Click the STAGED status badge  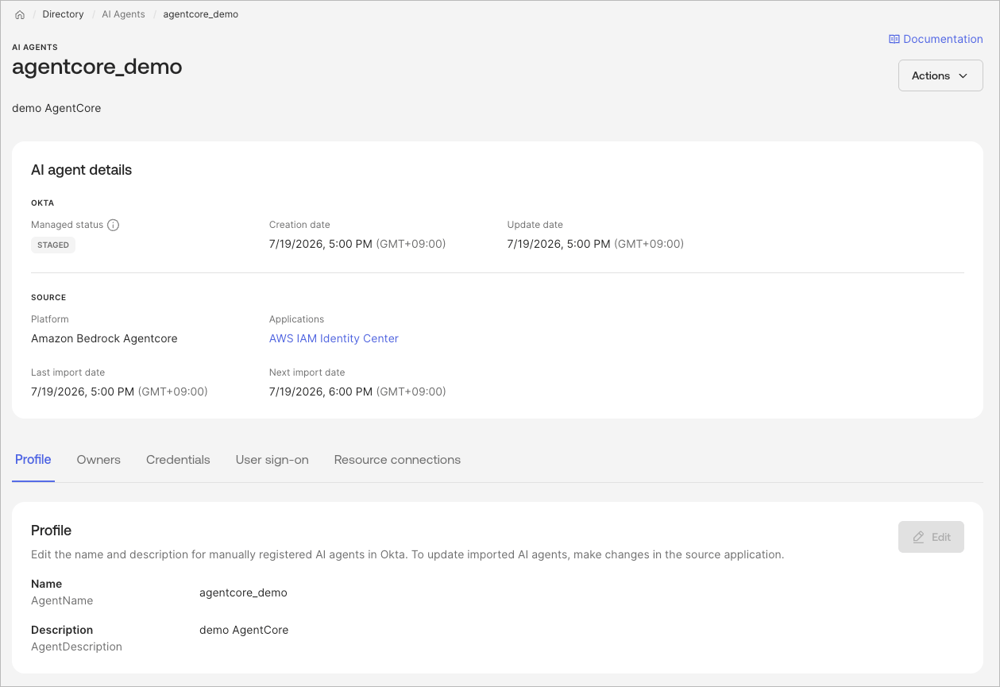tap(53, 245)
